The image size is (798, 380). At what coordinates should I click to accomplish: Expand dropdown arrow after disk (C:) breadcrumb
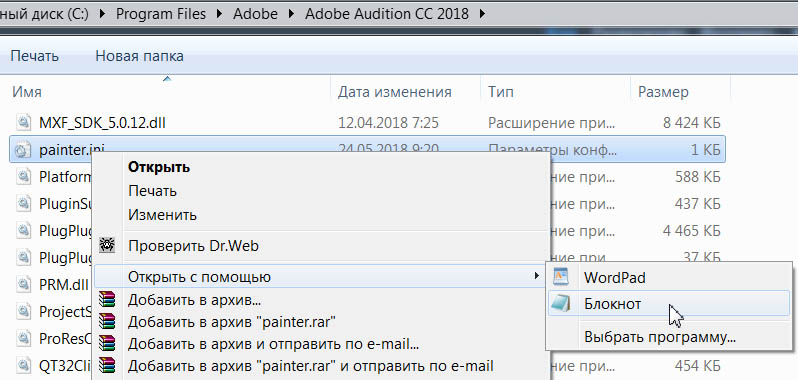[102, 14]
